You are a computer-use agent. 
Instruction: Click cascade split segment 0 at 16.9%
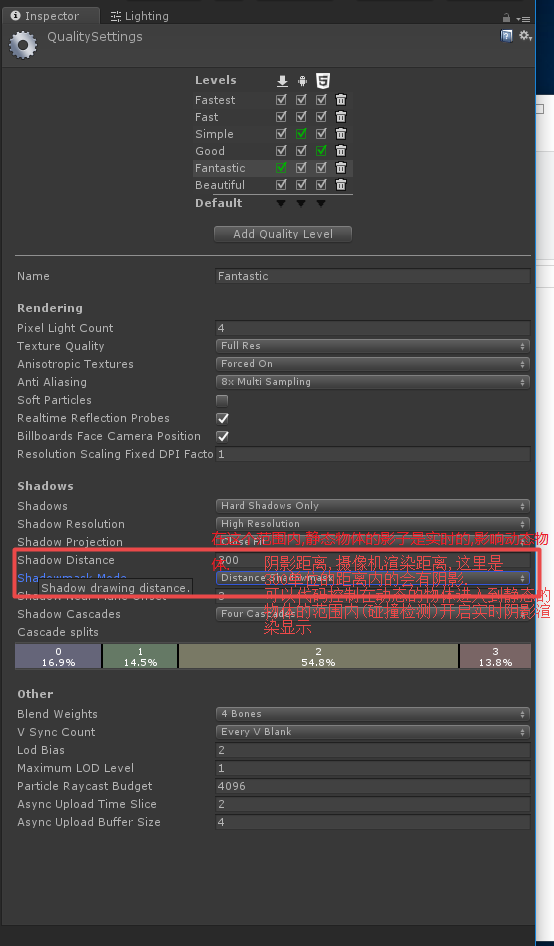point(58,656)
